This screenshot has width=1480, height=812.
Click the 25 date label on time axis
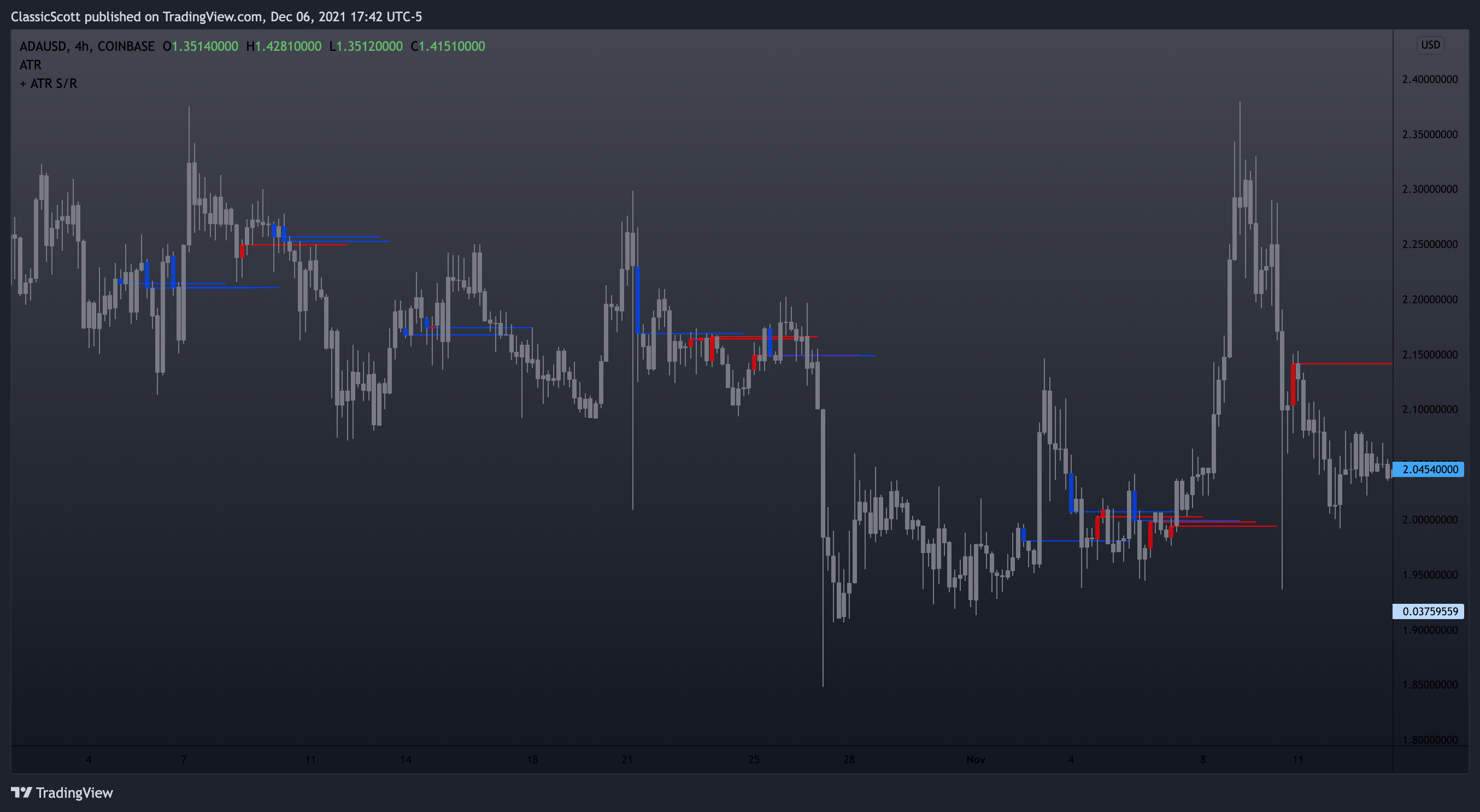(754, 760)
